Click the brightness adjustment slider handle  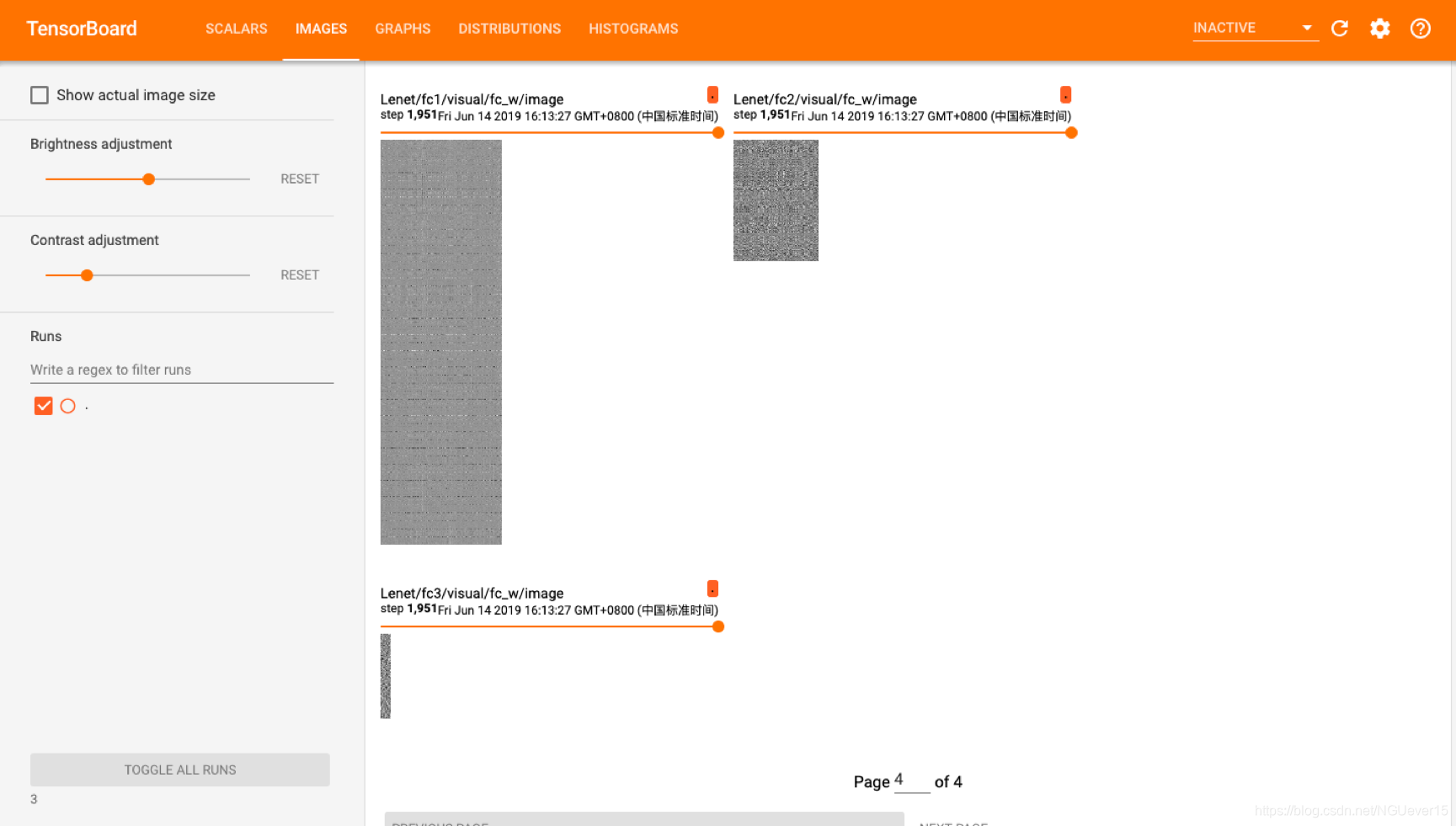coord(148,179)
